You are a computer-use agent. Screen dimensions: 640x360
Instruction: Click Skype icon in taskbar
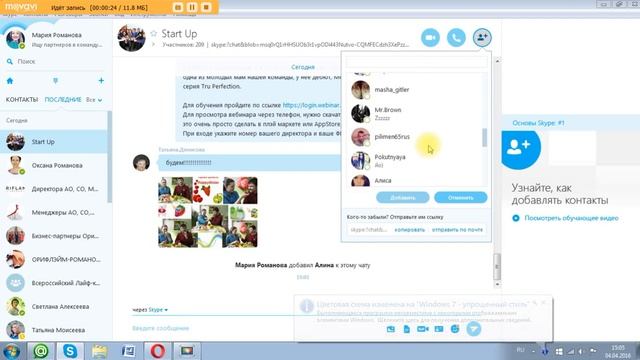(70, 351)
